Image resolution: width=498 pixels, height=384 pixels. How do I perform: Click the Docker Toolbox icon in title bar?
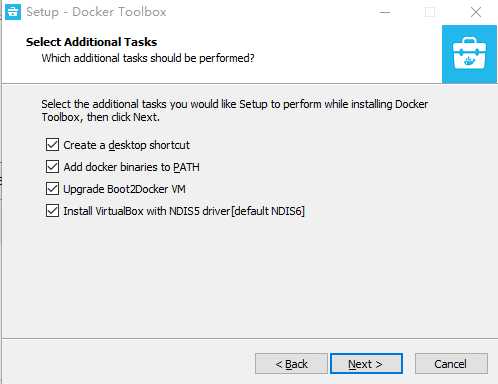tap(13, 12)
